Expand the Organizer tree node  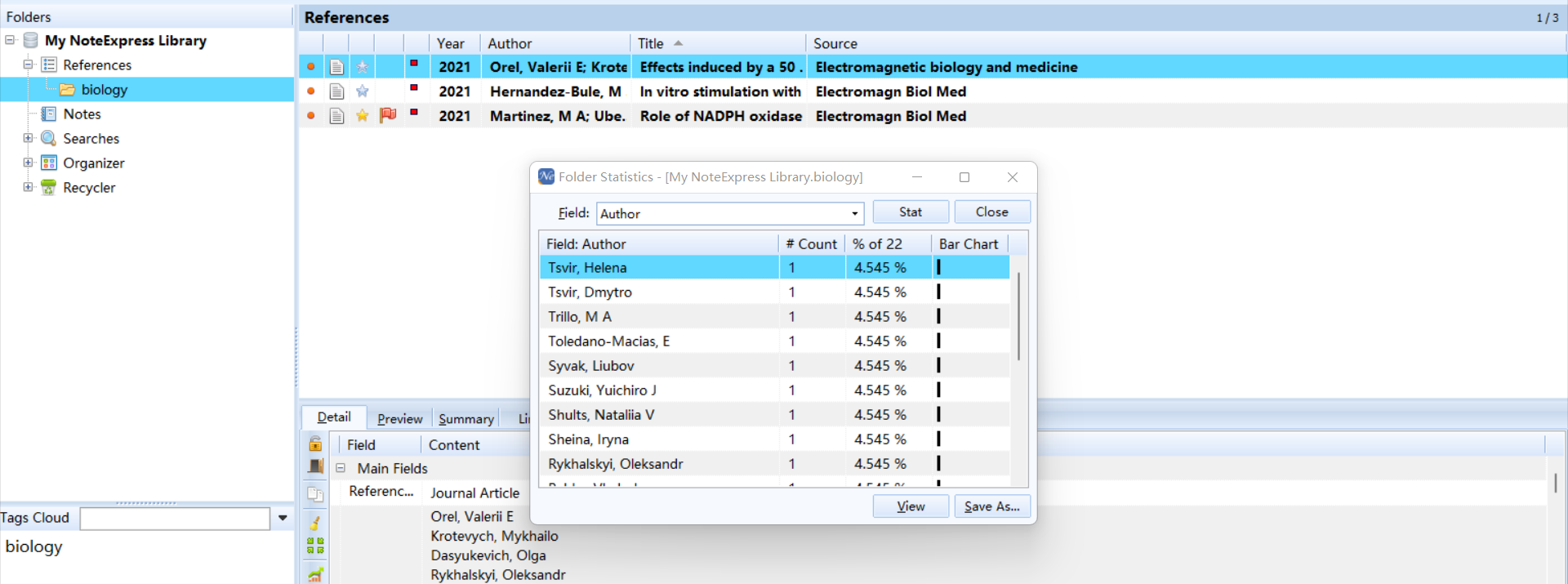tap(28, 163)
